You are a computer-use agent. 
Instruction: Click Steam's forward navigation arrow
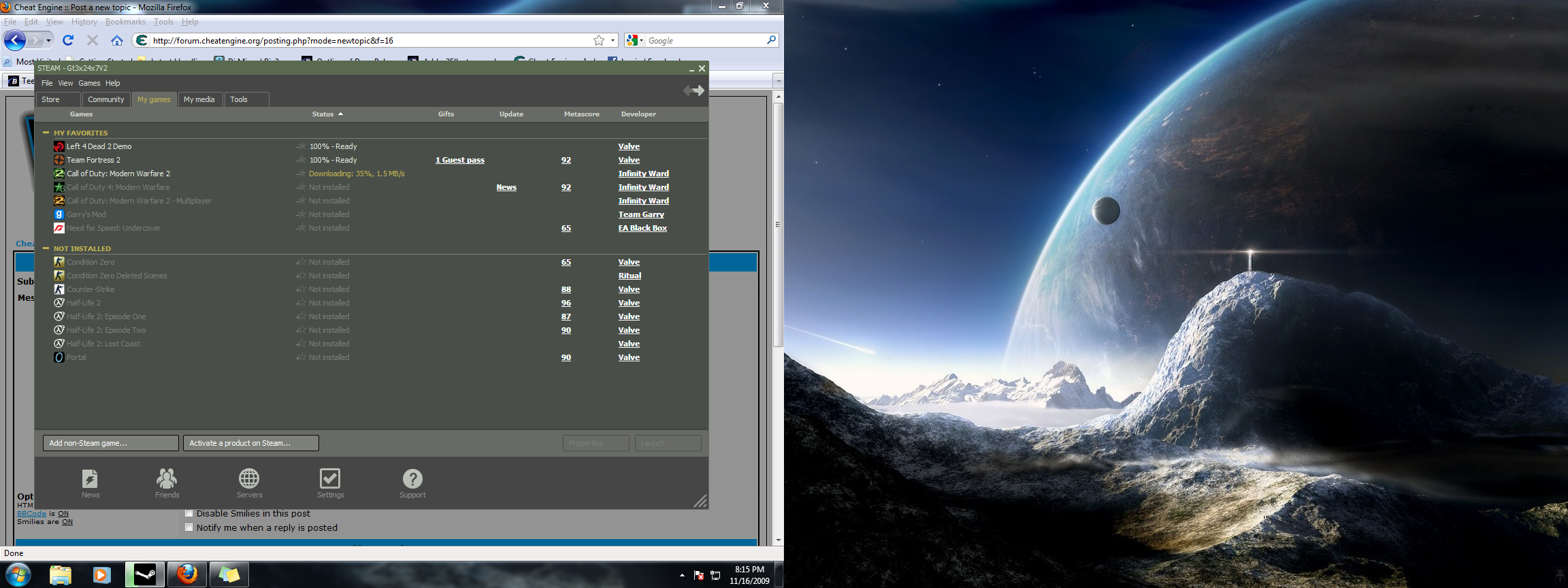click(x=699, y=91)
